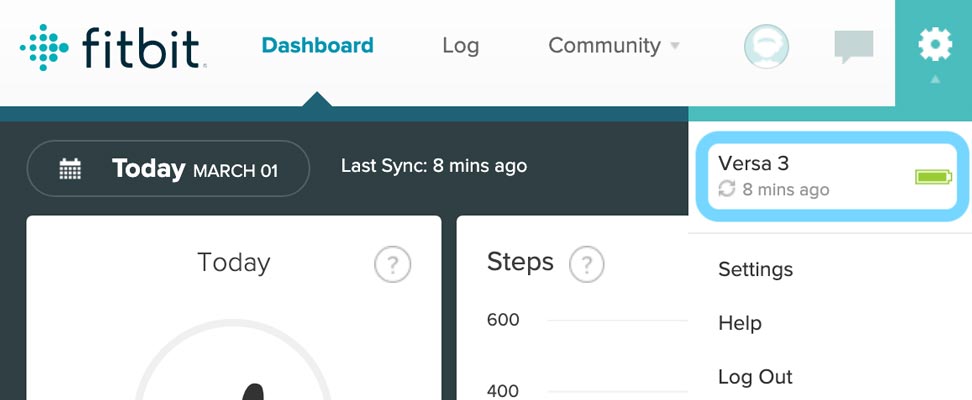Go to the Log tab

460,46
